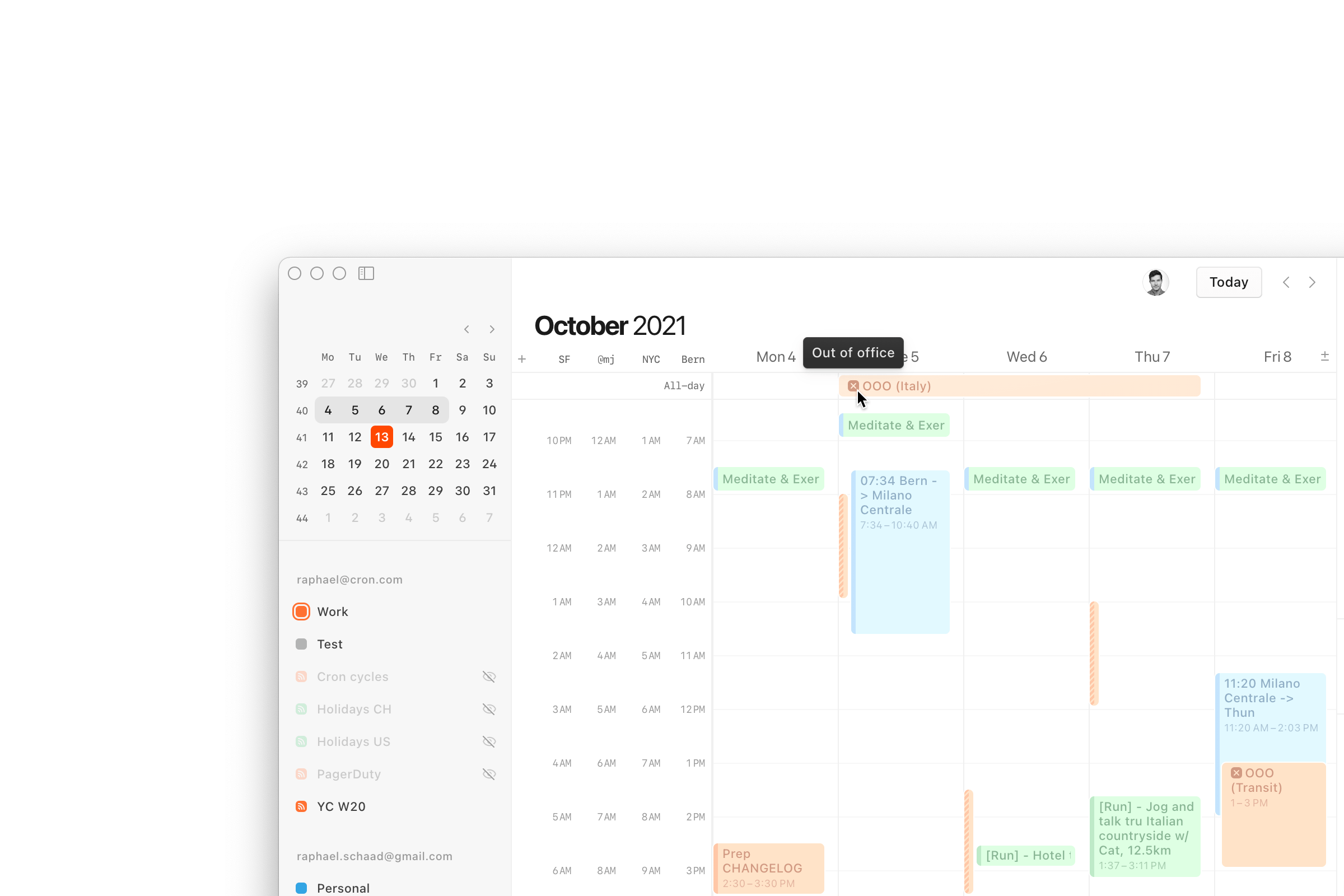Toggle visibility of Holidays CH calendar

[x=489, y=709]
